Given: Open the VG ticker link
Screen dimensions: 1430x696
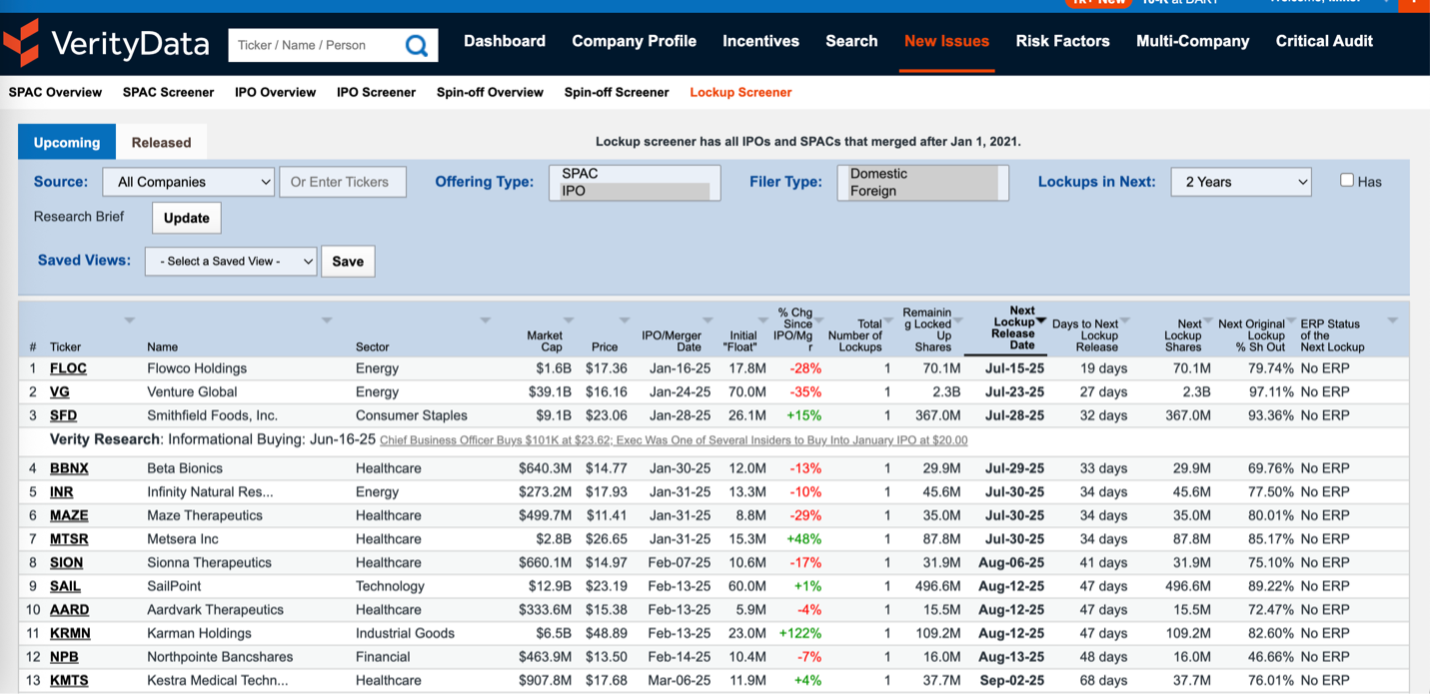Looking at the screenshot, I should point(60,392).
